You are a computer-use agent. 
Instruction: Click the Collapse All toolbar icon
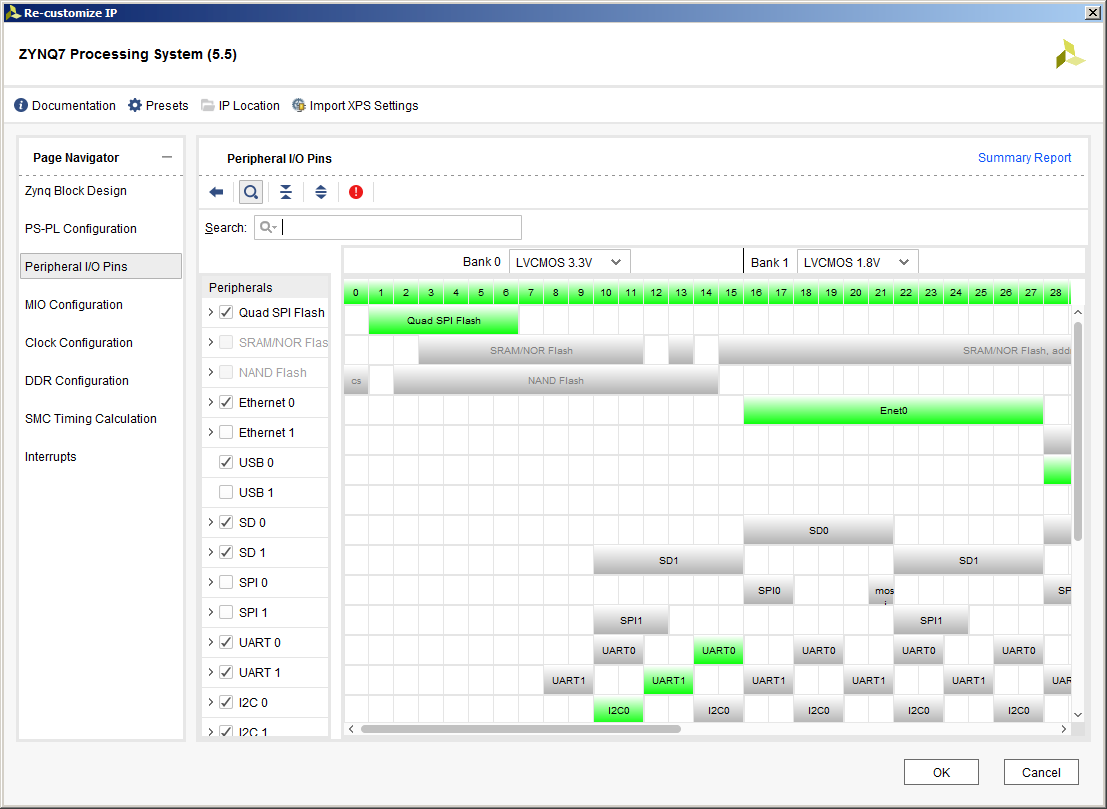(x=286, y=192)
